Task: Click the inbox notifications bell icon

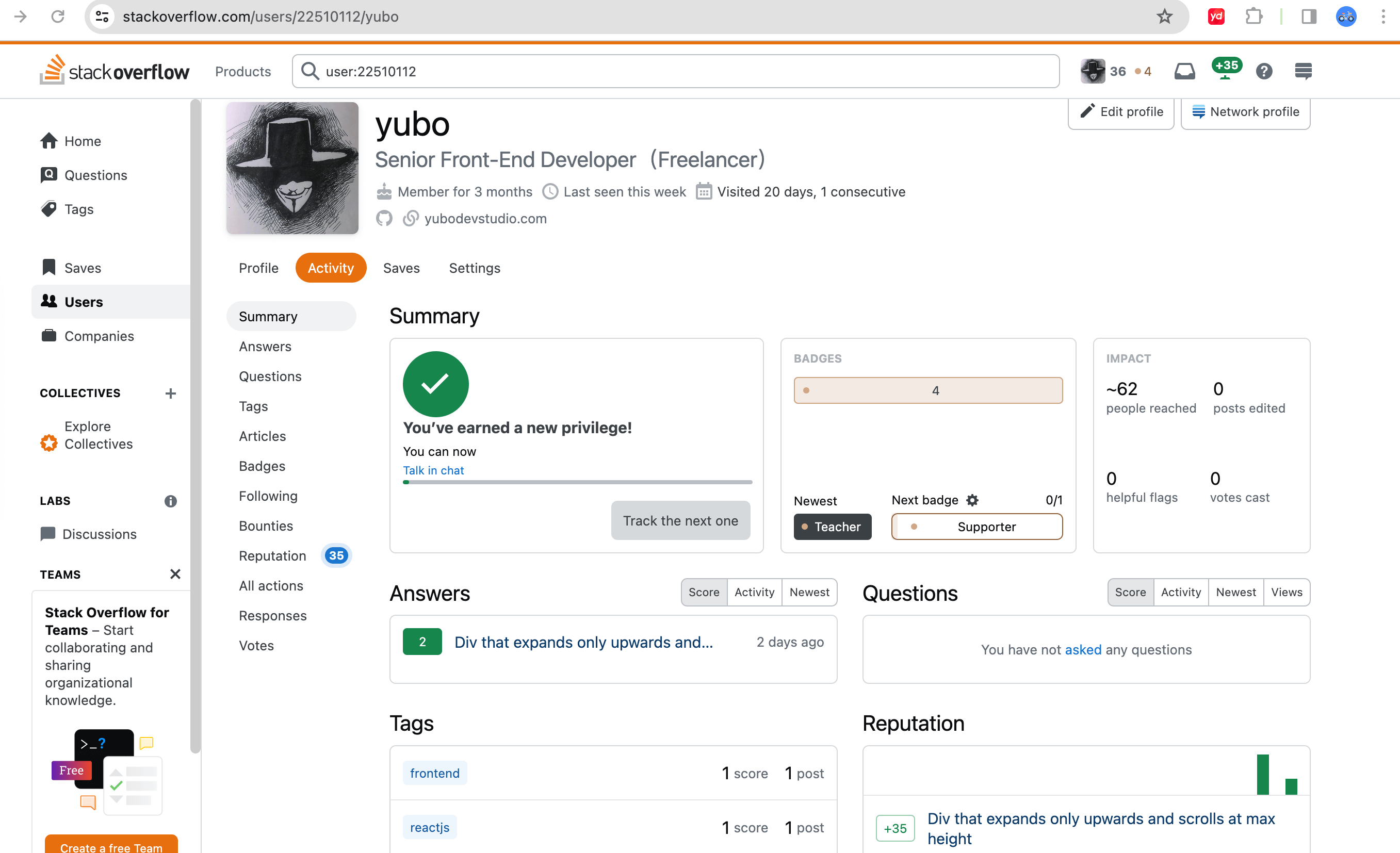Action: pyautogui.click(x=1184, y=70)
